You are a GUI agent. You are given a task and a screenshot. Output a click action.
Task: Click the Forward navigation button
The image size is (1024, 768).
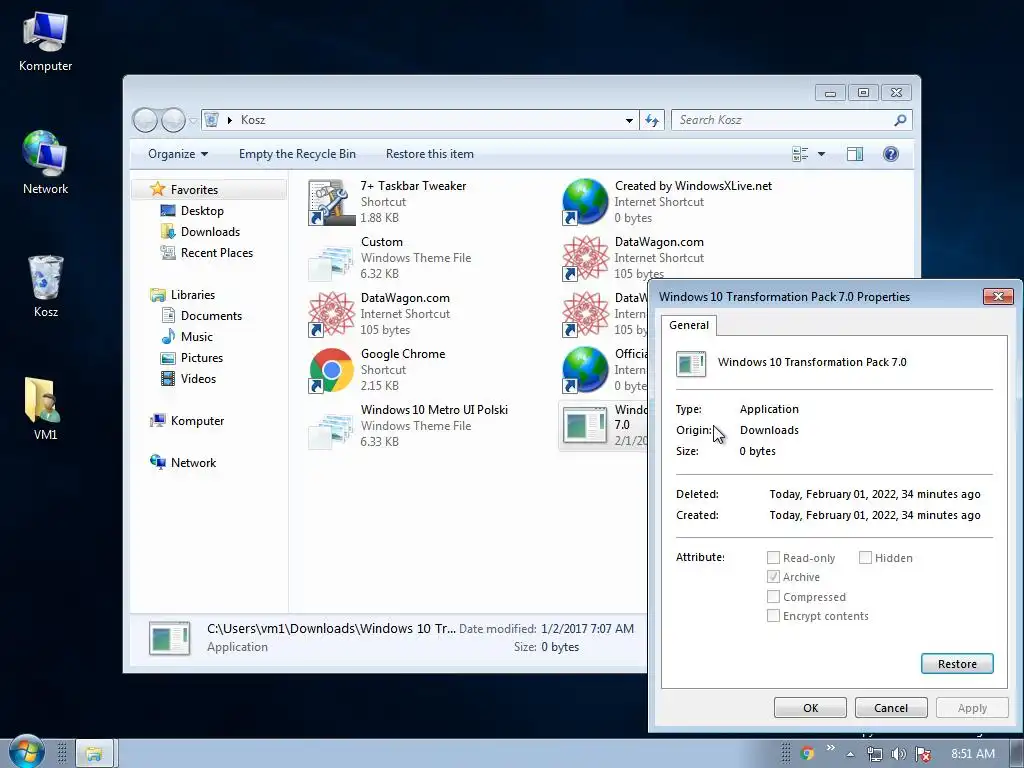[x=173, y=120]
